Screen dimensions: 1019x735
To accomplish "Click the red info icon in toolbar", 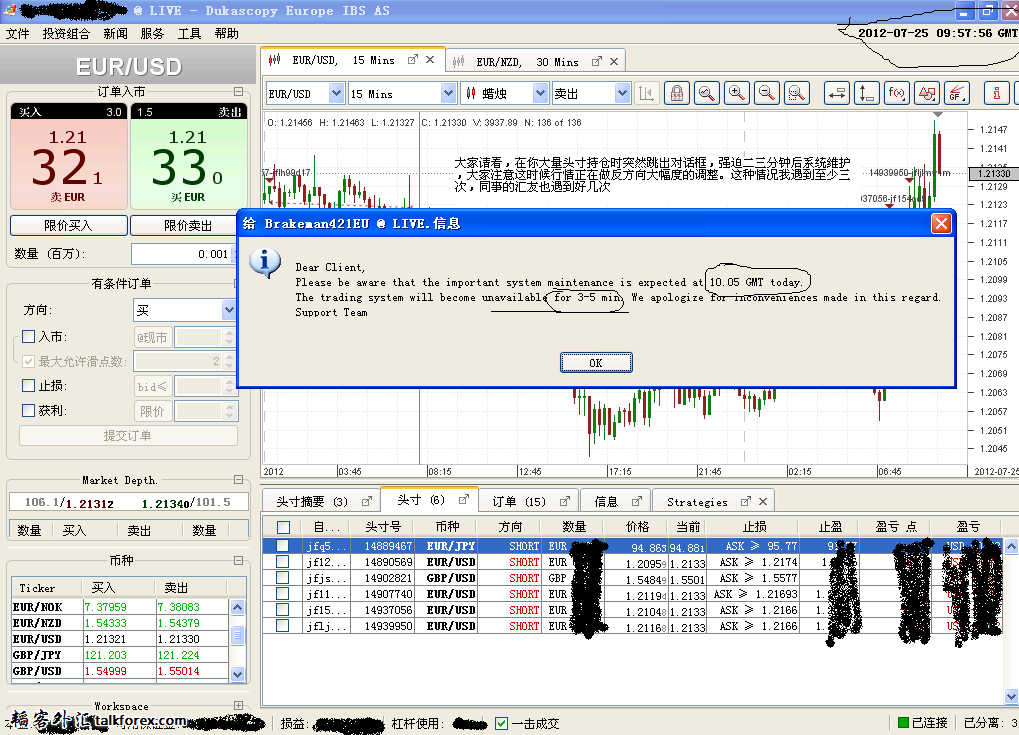I will (x=996, y=94).
